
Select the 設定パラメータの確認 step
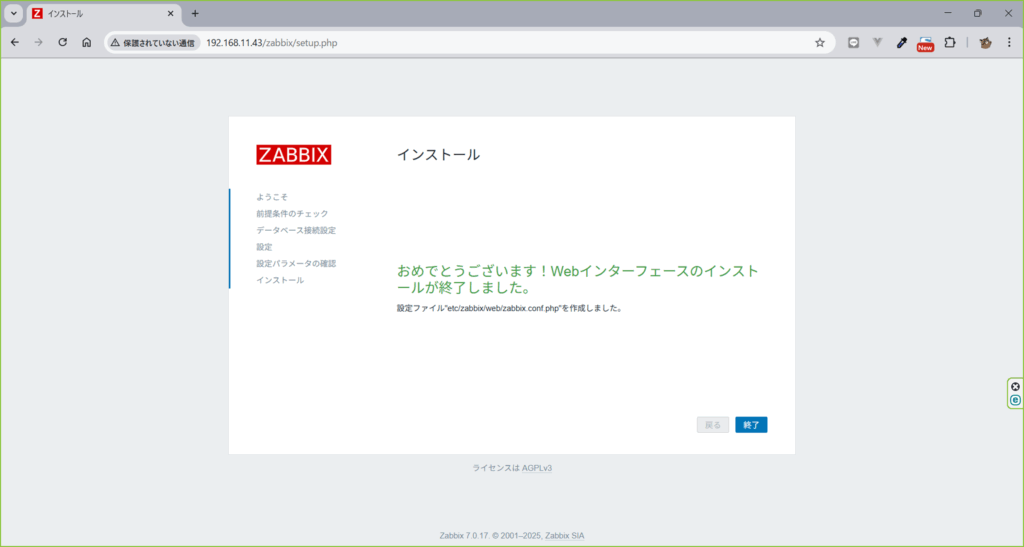[x=296, y=264]
